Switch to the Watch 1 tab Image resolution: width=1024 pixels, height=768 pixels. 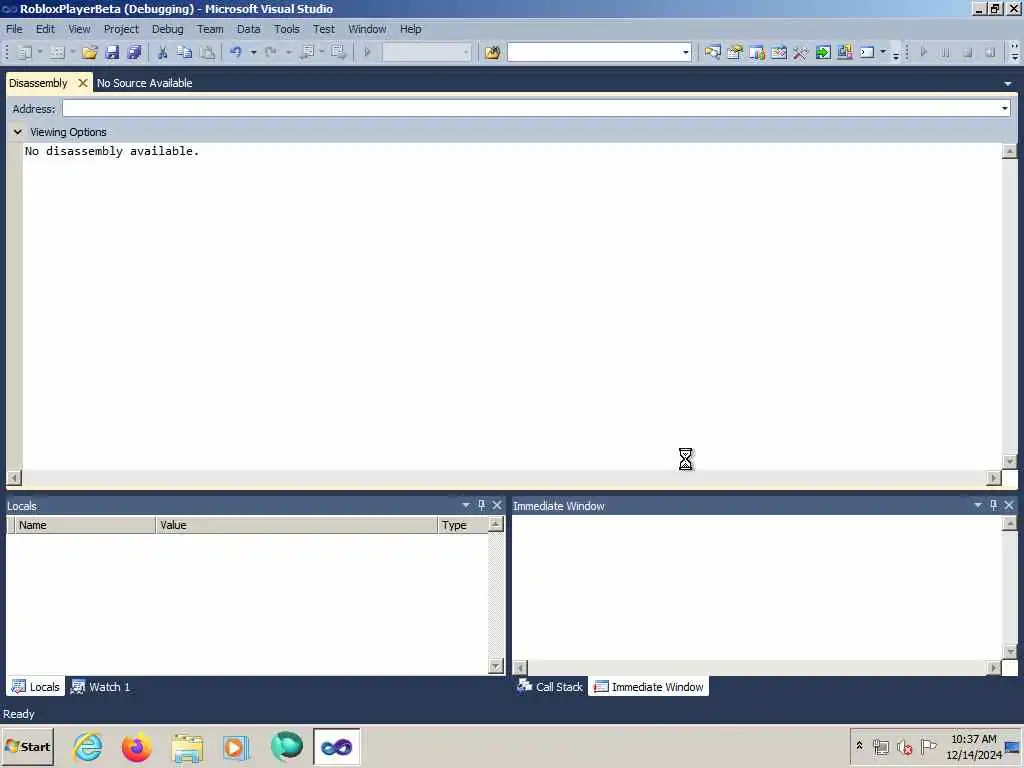point(101,686)
